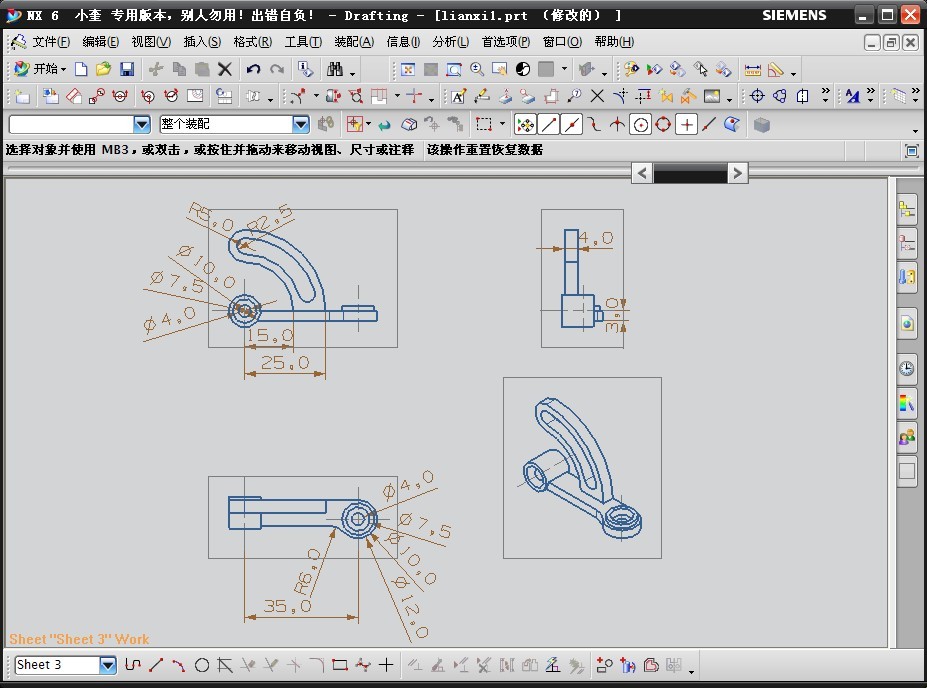Viewport: 927px width, 688px height.
Task: Click the scroll right arrow button
Action: pyautogui.click(x=737, y=173)
